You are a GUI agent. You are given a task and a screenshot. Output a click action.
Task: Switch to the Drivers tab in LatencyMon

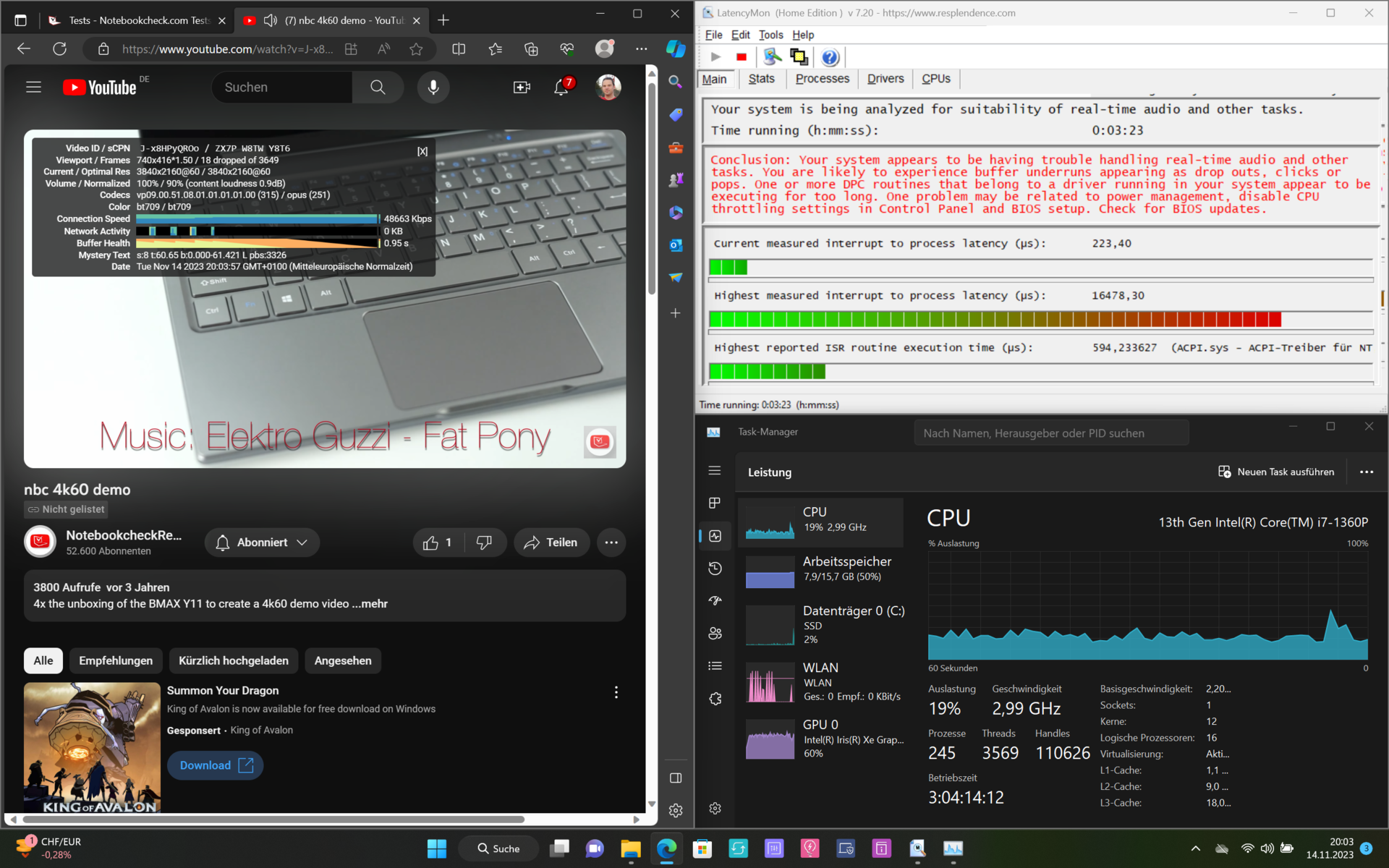885,79
